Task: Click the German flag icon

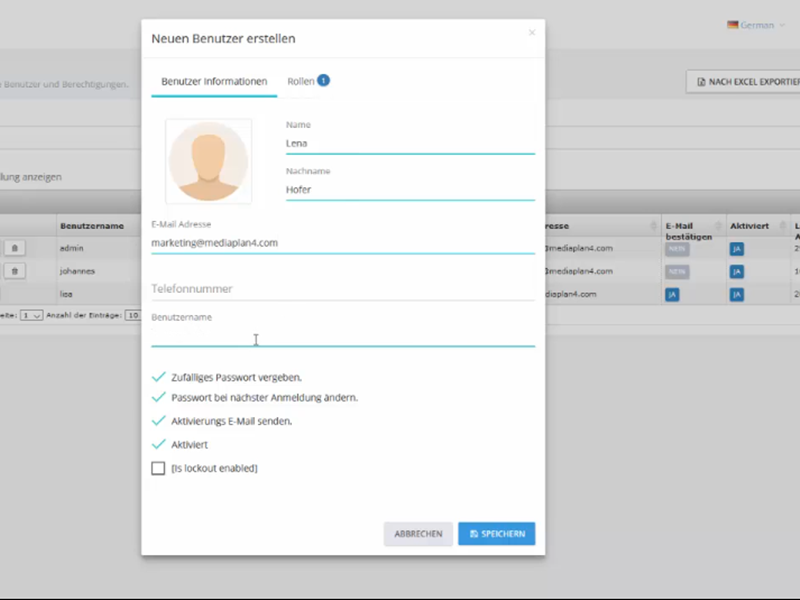Action: pyautogui.click(x=733, y=25)
